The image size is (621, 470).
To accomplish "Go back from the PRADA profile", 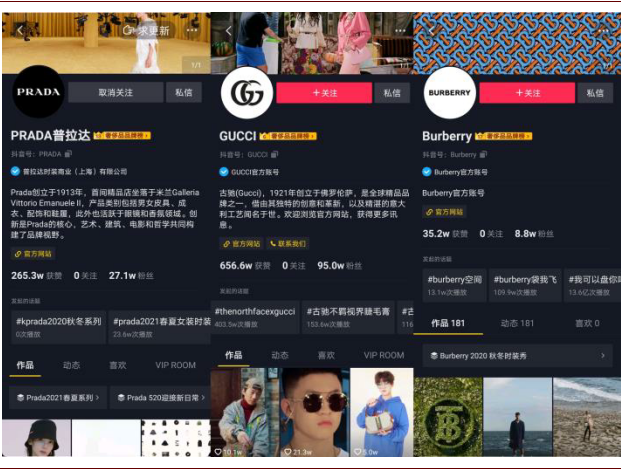I will 20,30.
